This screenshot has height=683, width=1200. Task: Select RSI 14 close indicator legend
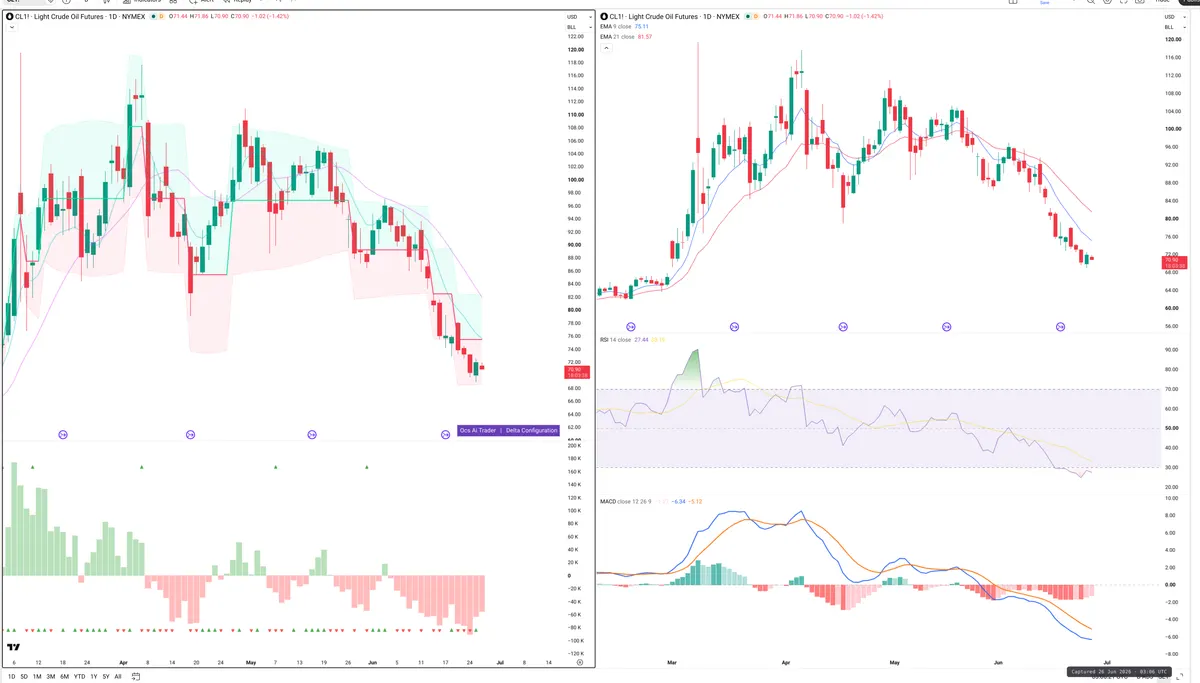(615, 340)
